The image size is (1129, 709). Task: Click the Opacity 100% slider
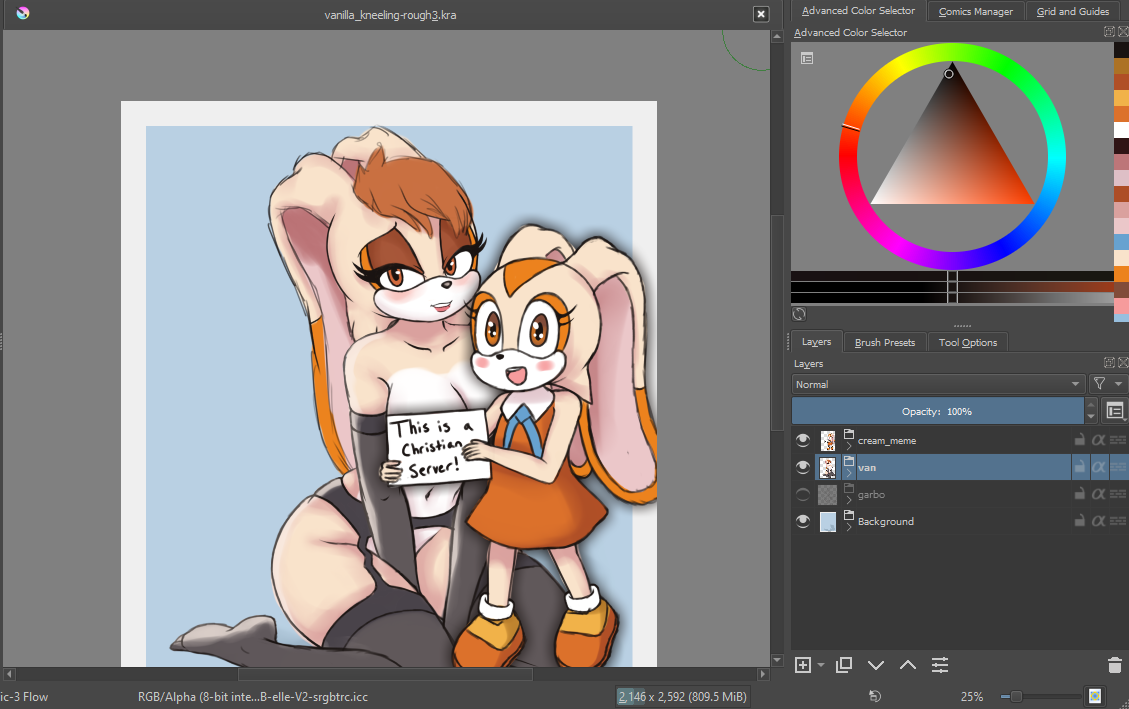pos(938,411)
